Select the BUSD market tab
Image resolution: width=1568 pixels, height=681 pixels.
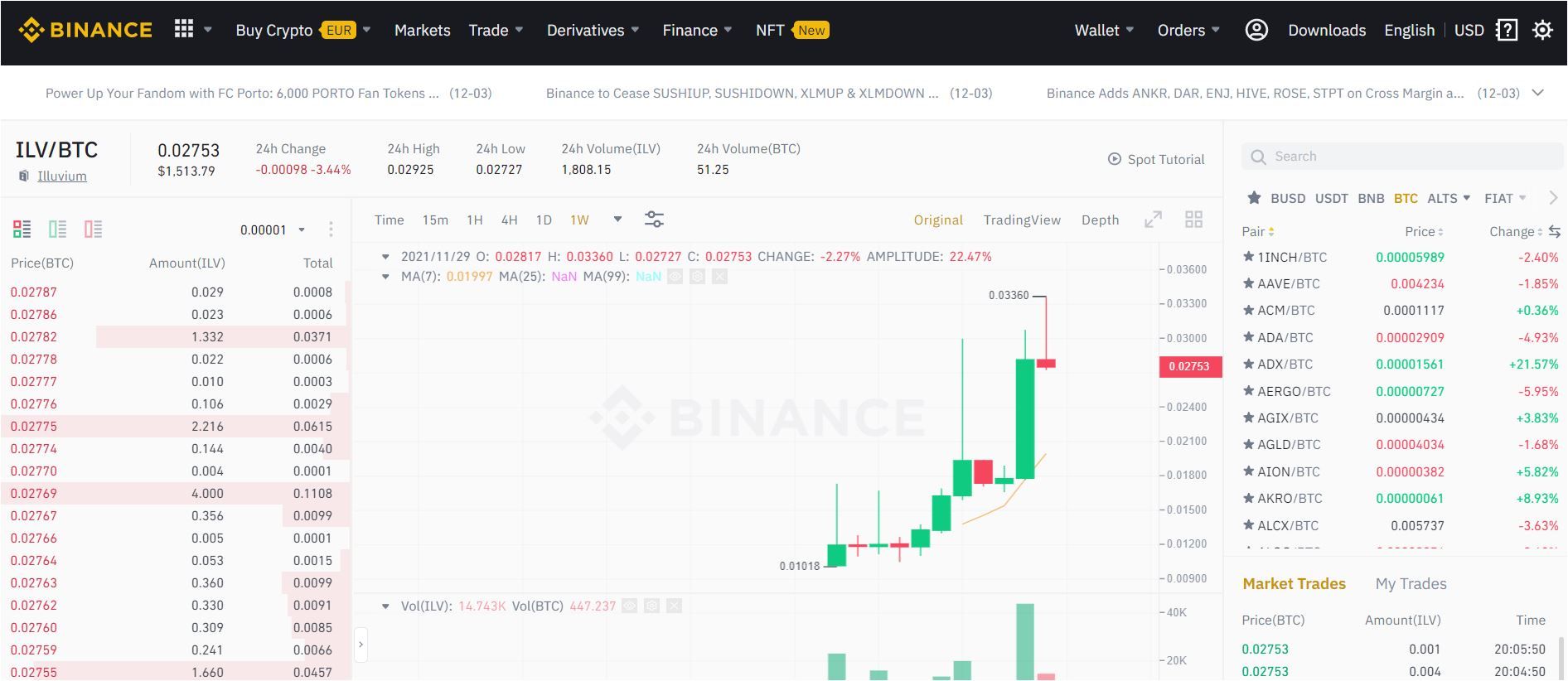1288,198
